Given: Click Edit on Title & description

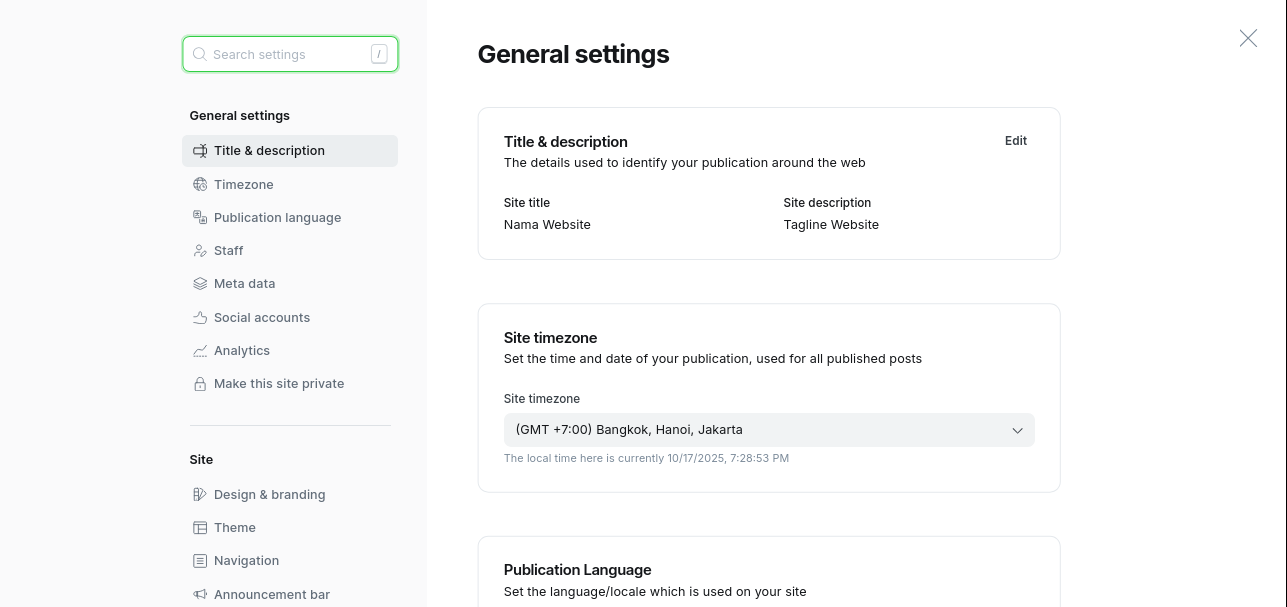Looking at the screenshot, I should (x=1015, y=141).
